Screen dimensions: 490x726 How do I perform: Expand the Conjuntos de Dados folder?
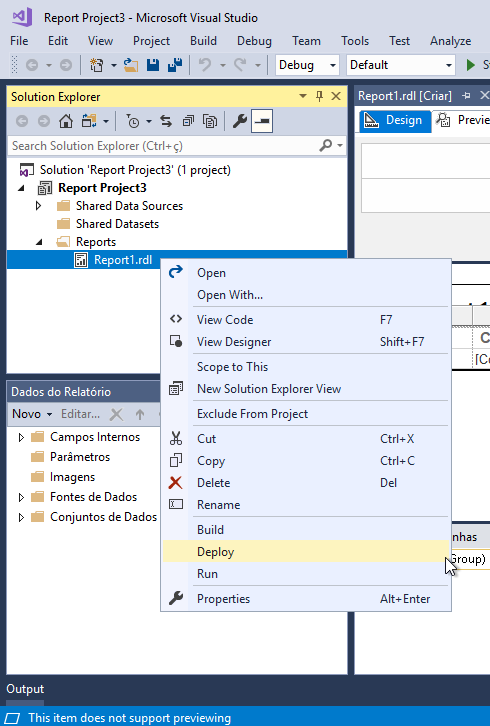click(21, 517)
